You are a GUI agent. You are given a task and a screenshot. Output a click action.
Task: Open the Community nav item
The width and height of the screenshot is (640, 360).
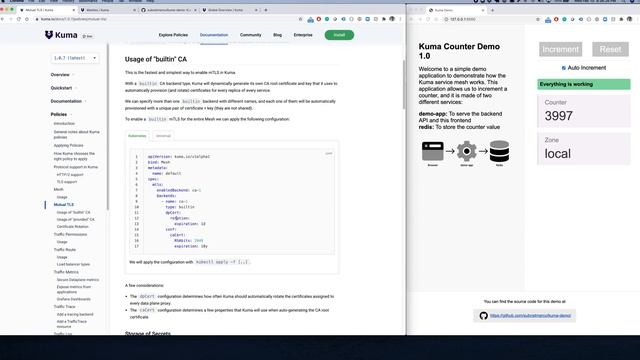pyautogui.click(x=251, y=35)
